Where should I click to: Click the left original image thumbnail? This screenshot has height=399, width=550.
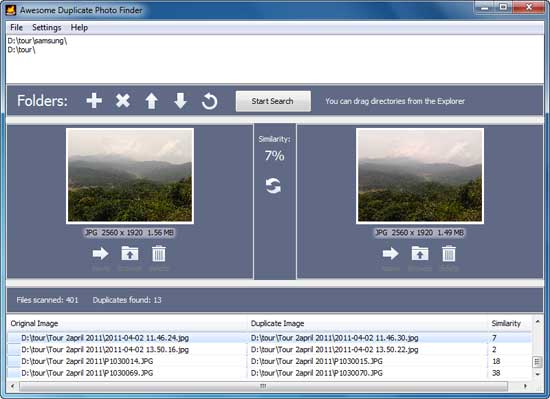(x=130, y=176)
